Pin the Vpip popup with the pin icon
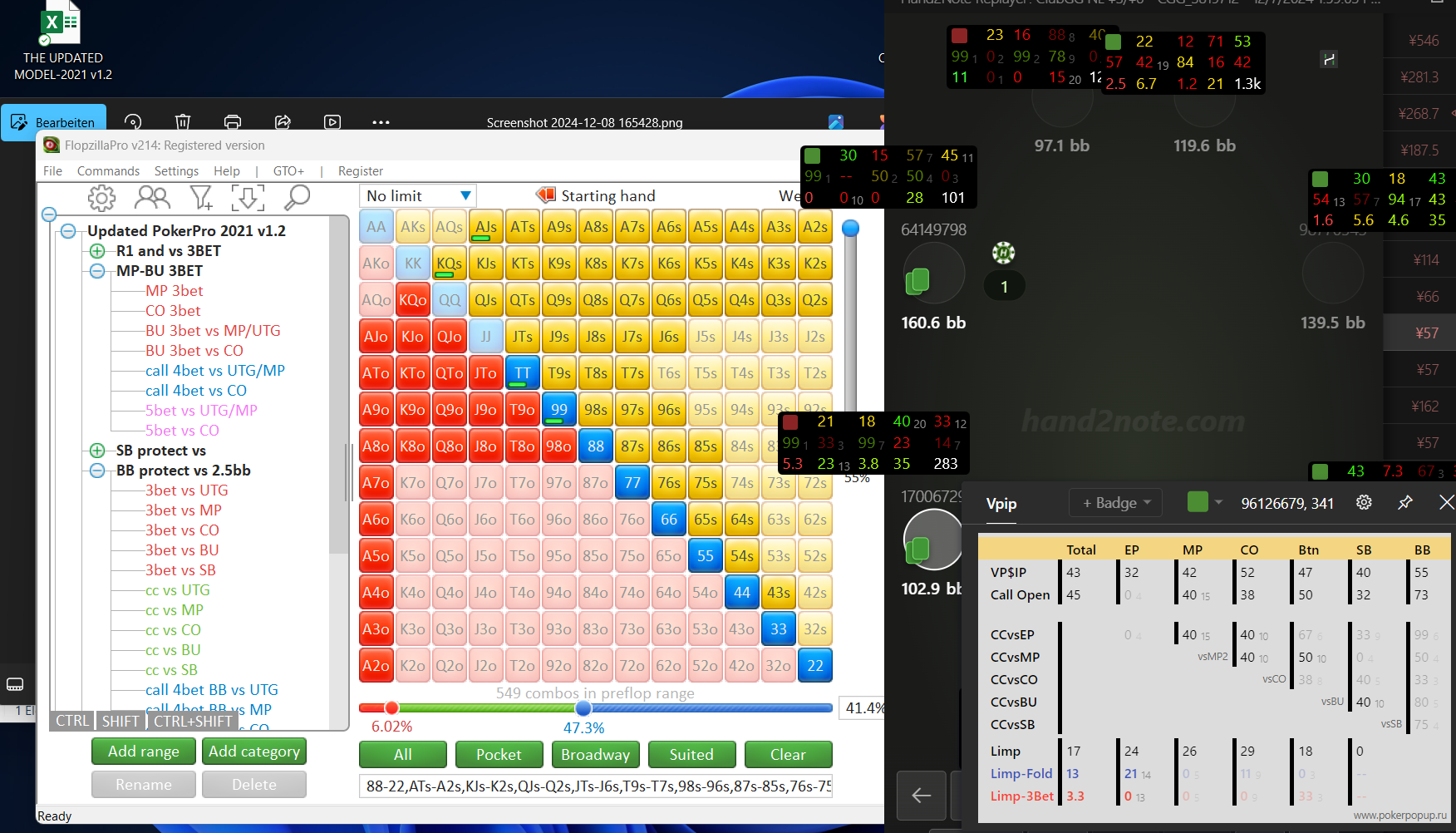The image size is (1456, 833). 1405,502
